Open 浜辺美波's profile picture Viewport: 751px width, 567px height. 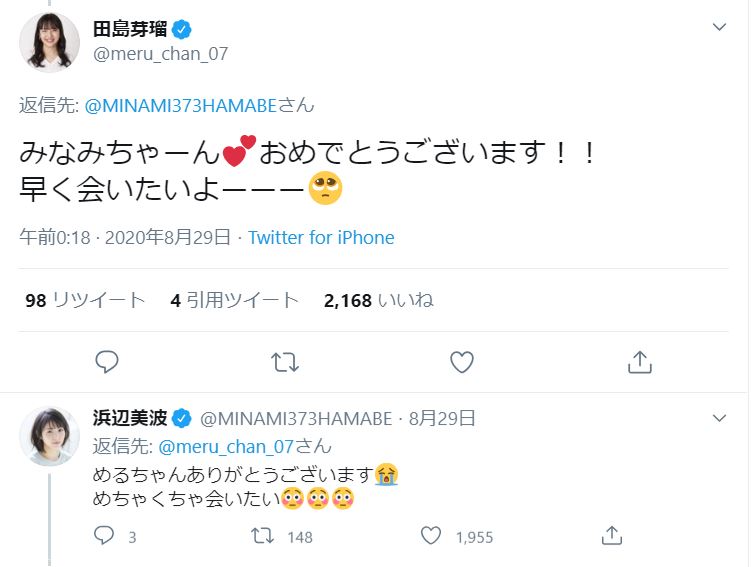pyautogui.click(x=49, y=435)
